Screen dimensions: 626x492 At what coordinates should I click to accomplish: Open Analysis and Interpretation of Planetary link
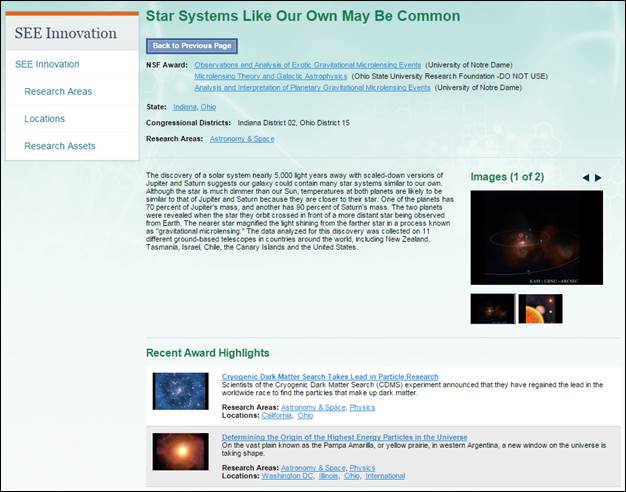tap(312, 87)
